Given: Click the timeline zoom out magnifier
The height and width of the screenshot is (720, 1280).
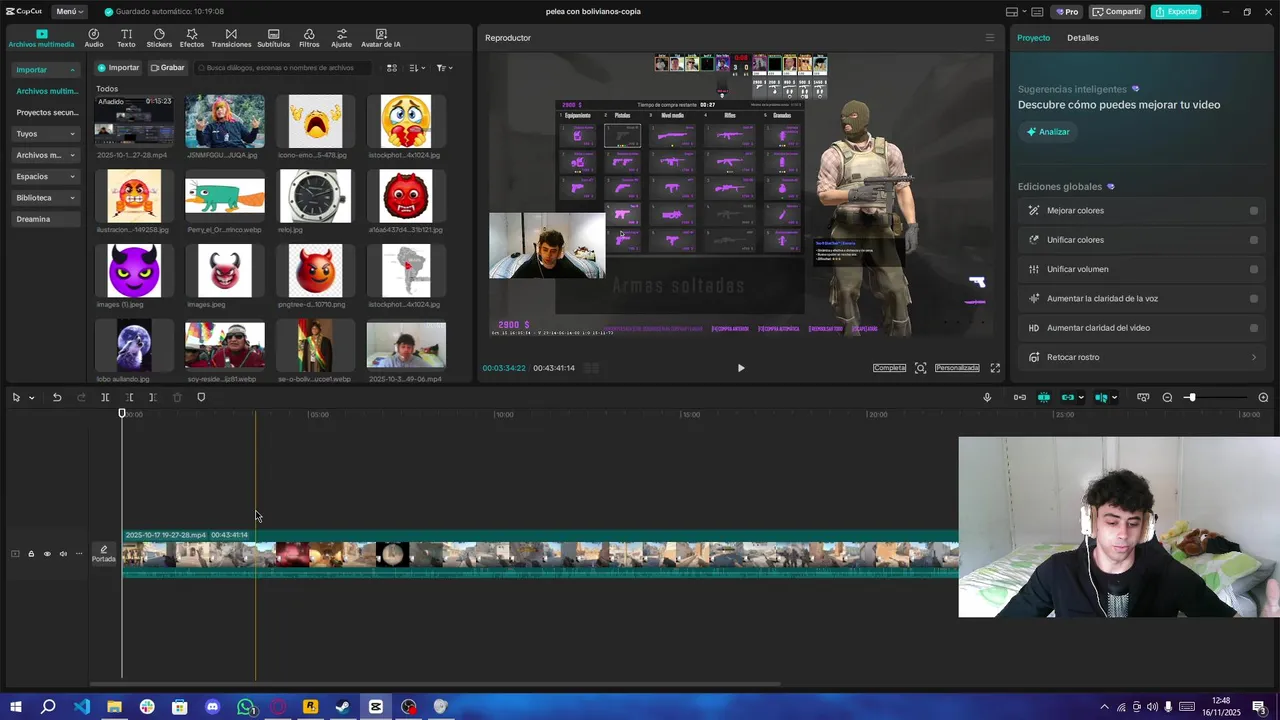Looking at the screenshot, I should tap(1167, 397).
